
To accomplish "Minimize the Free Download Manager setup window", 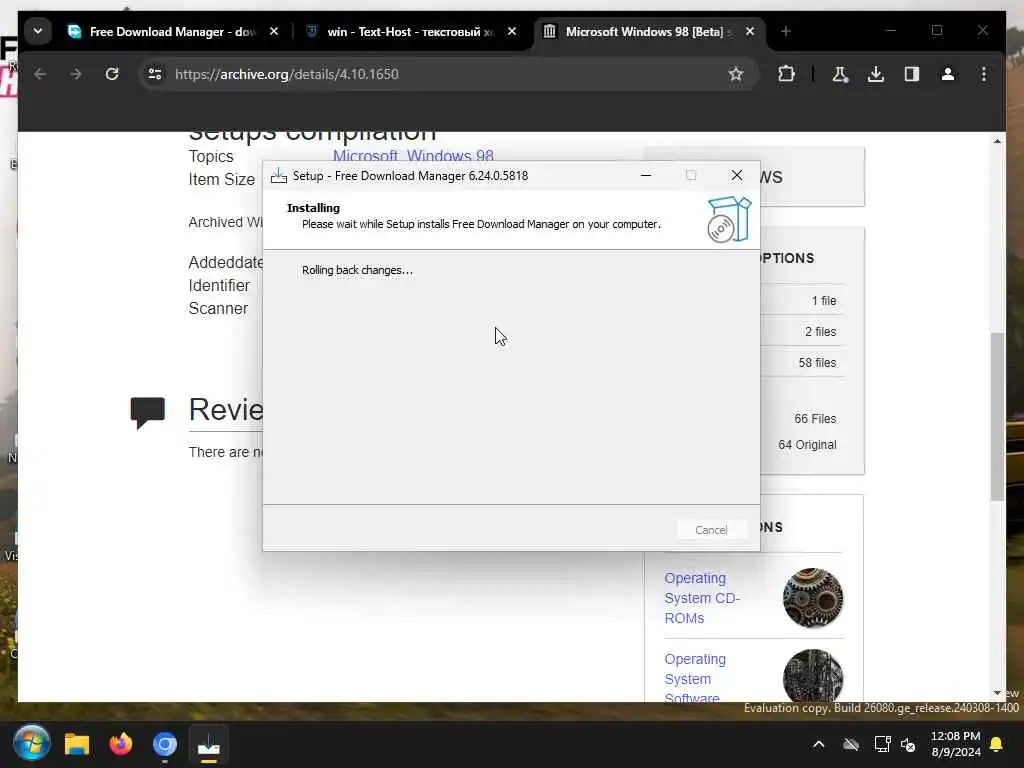I will pos(646,176).
